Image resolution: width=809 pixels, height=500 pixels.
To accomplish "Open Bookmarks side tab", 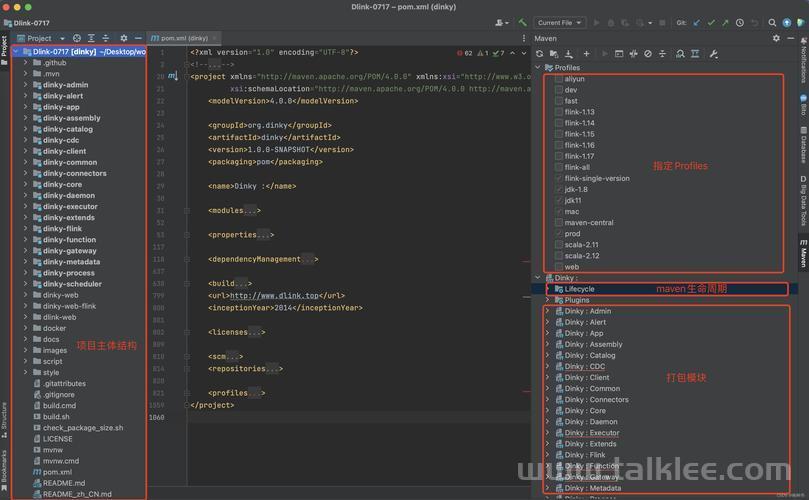I will [x=4, y=470].
